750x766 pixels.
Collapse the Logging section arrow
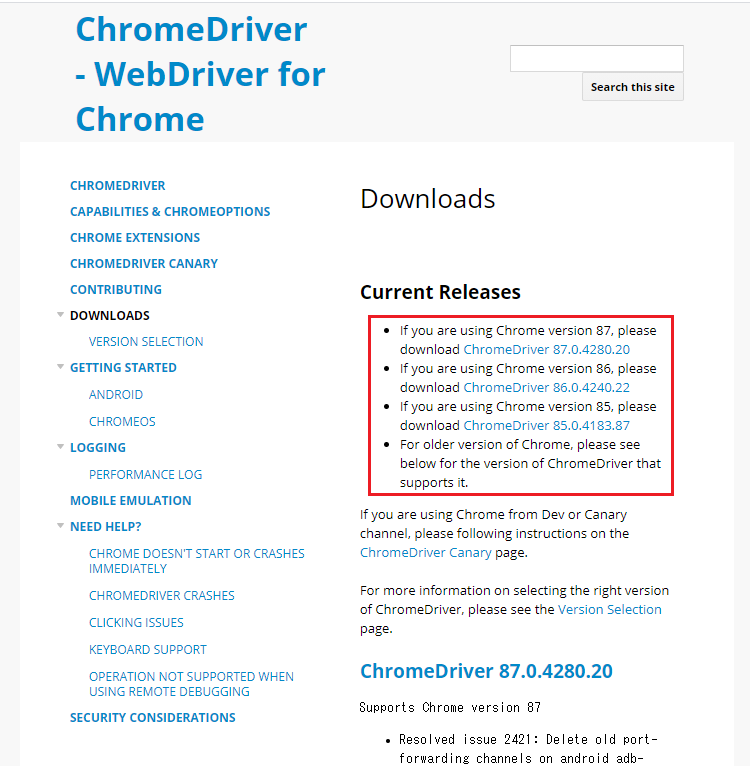61,447
